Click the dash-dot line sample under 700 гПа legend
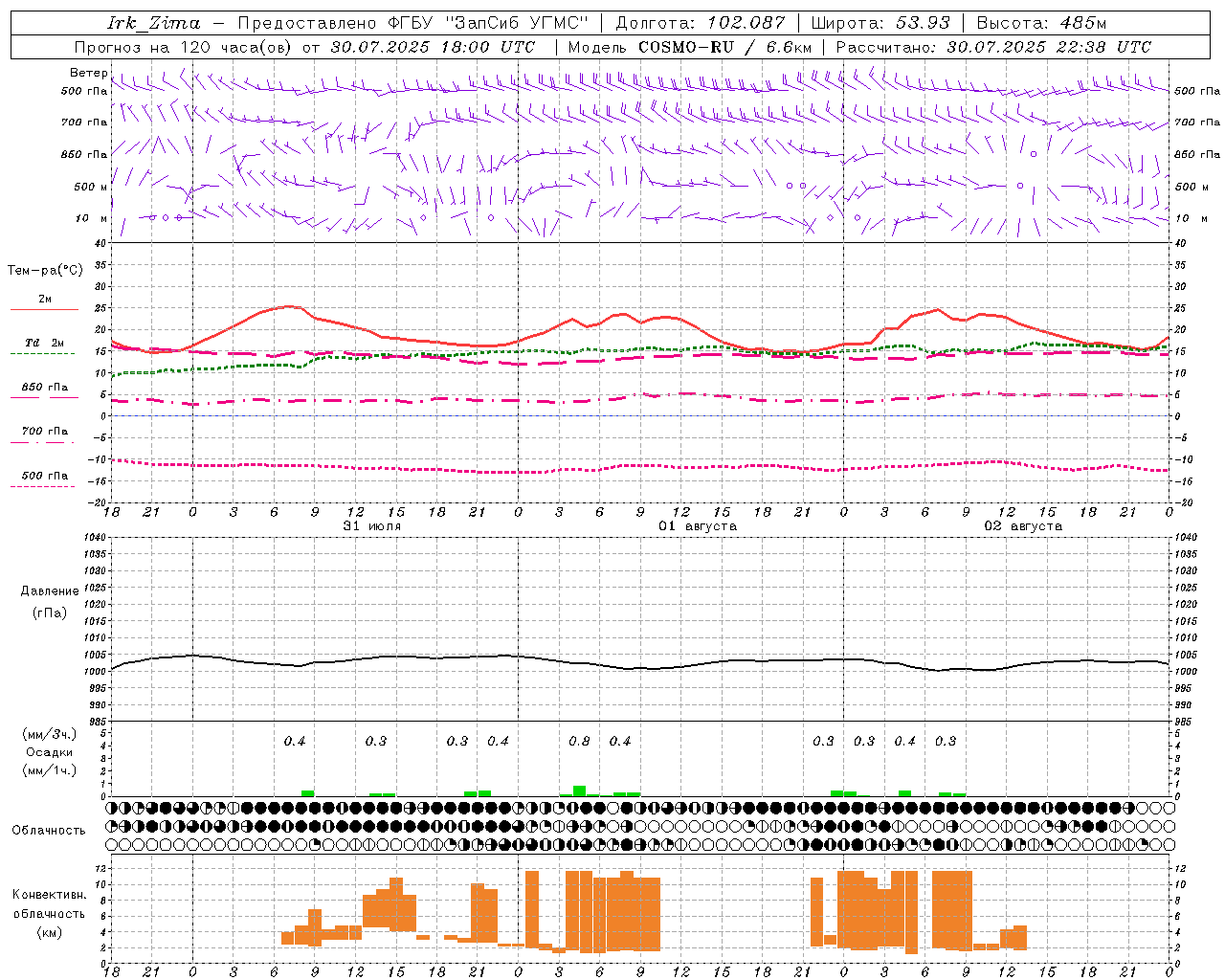This screenshot has height=980, width=1225. coord(43,442)
